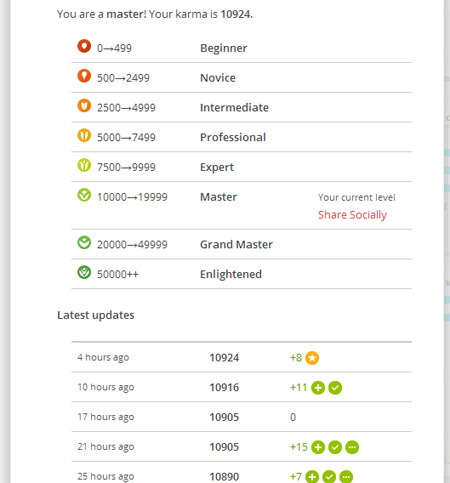Click the 10916 karma total

tap(224, 388)
